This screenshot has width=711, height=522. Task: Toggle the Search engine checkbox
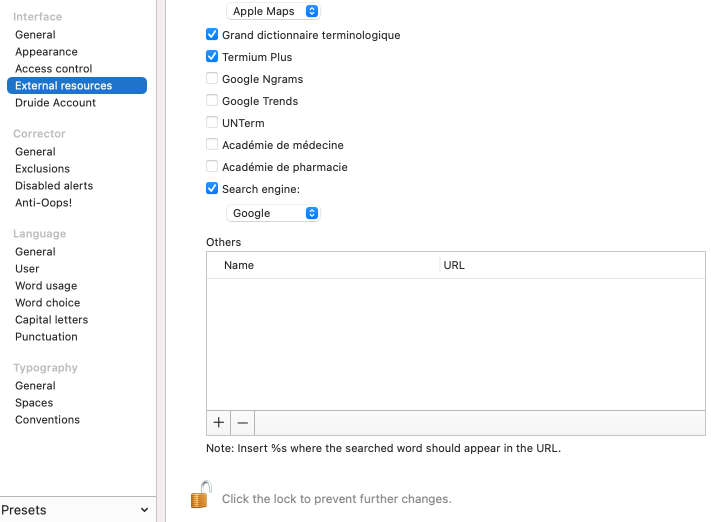coord(212,189)
